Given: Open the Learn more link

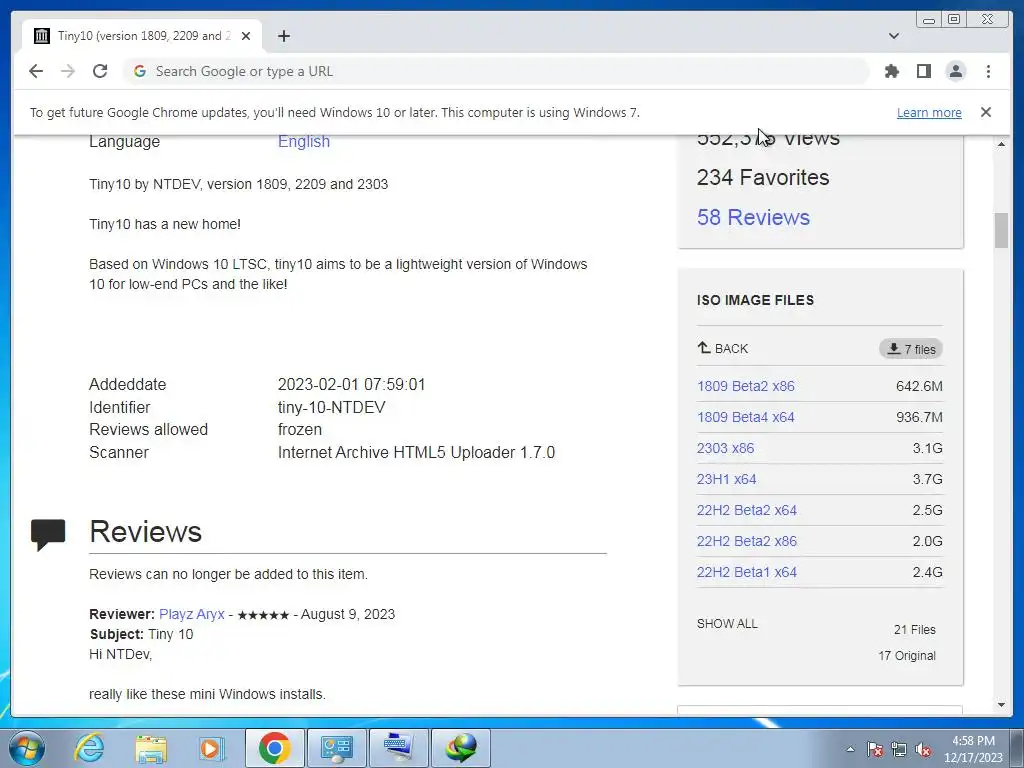Looking at the screenshot, I should coord(929,112).
